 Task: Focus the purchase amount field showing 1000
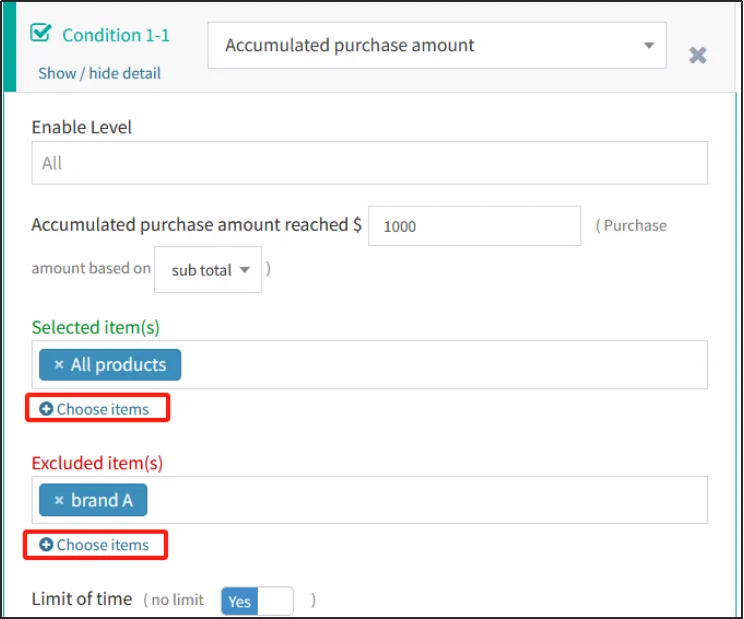[474, 226]
